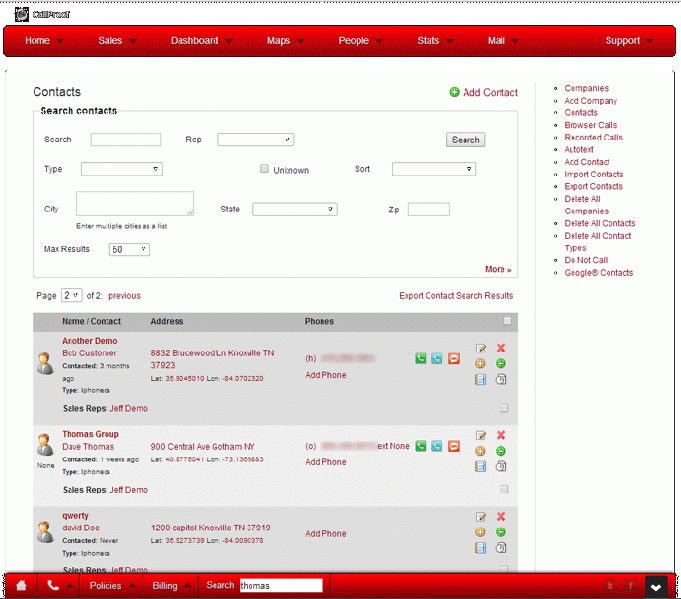
Task: Open the Support menu
Action: 629,40
